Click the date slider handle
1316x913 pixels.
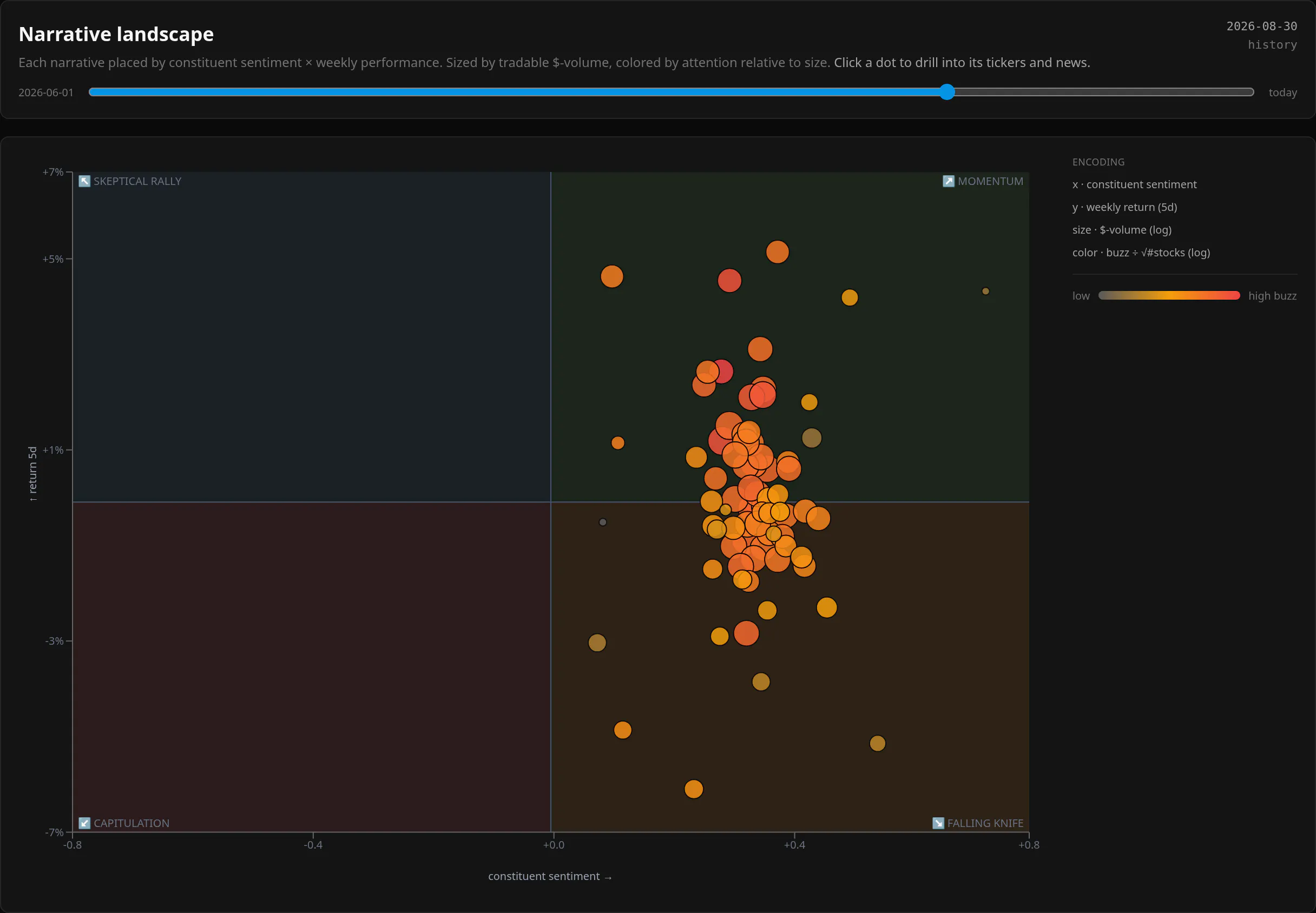[x=947, y=92]
